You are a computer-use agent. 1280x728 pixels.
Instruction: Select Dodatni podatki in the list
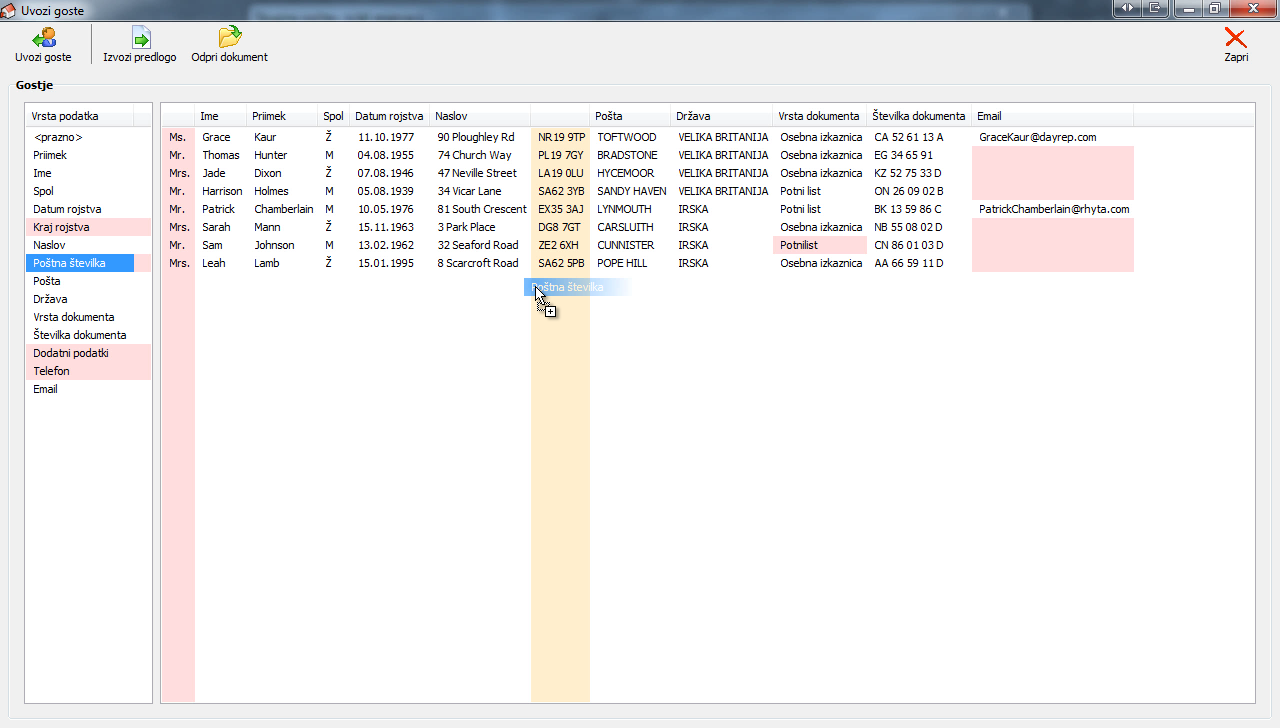[70, 353]
